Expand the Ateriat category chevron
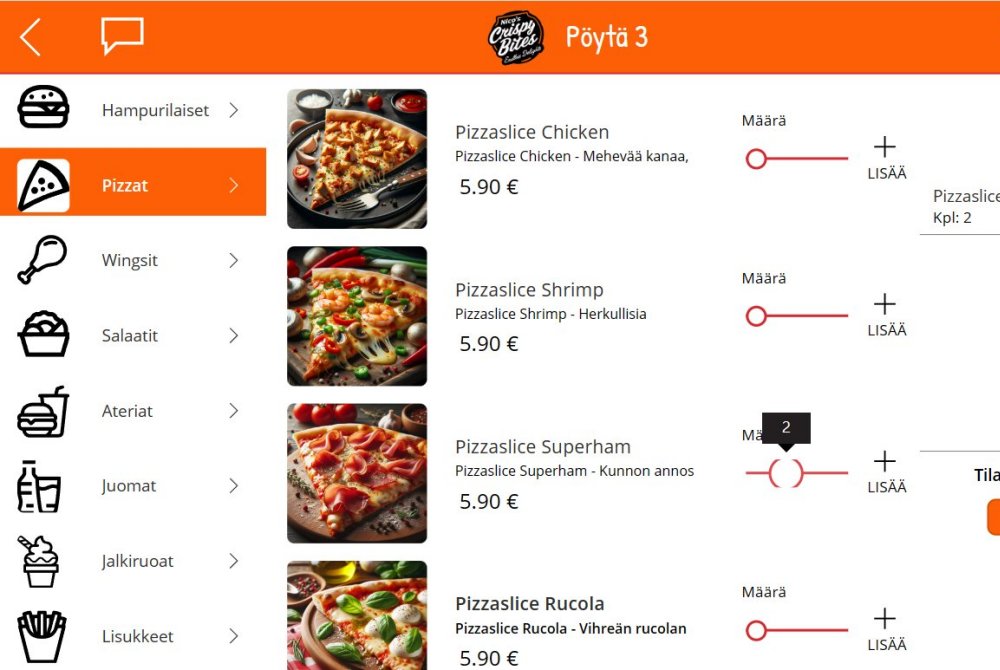The width and height of the screenshot is (1000, 670). (234, 411)
